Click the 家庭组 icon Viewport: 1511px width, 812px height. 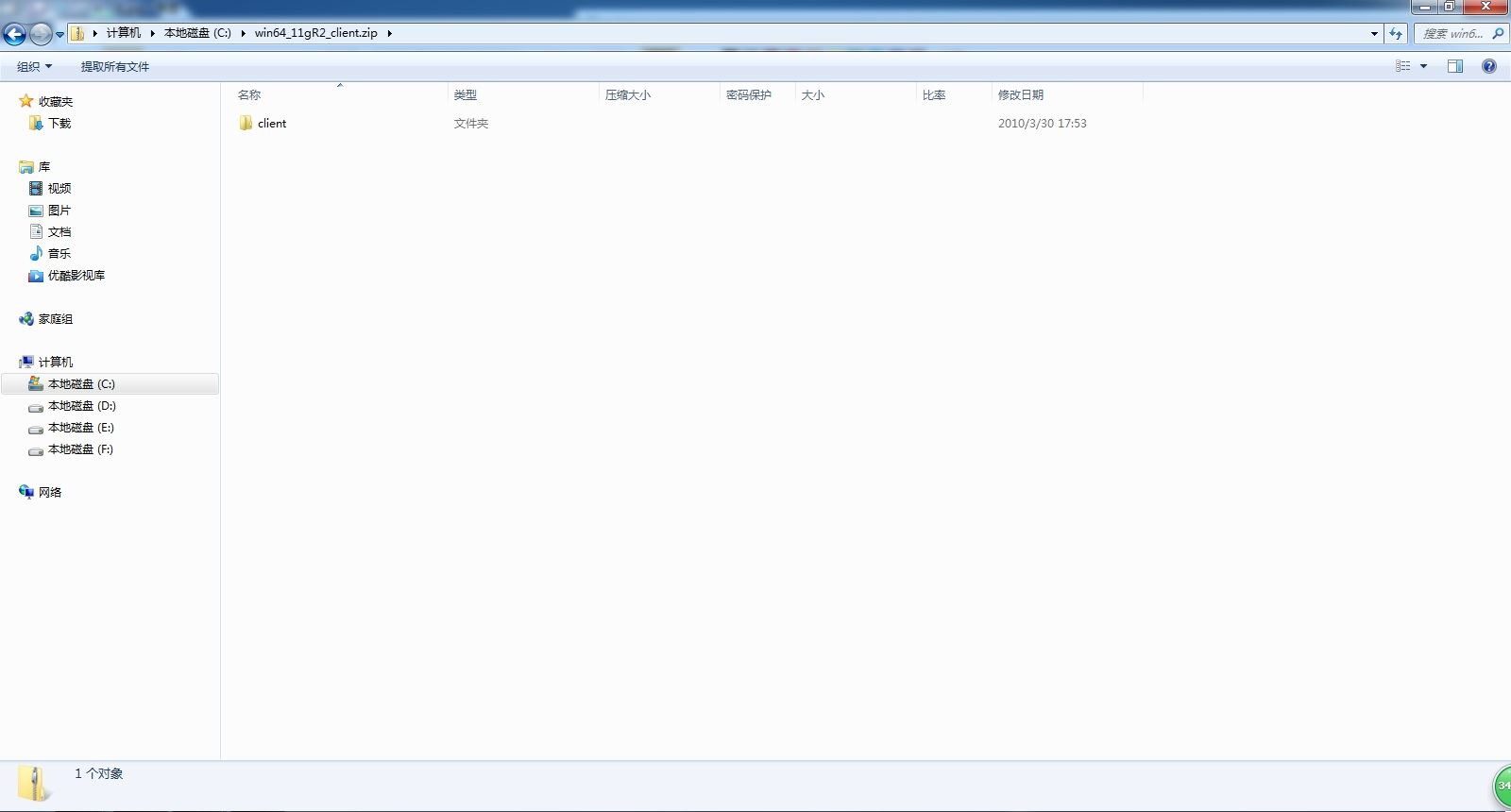click(x=26, y=318)
